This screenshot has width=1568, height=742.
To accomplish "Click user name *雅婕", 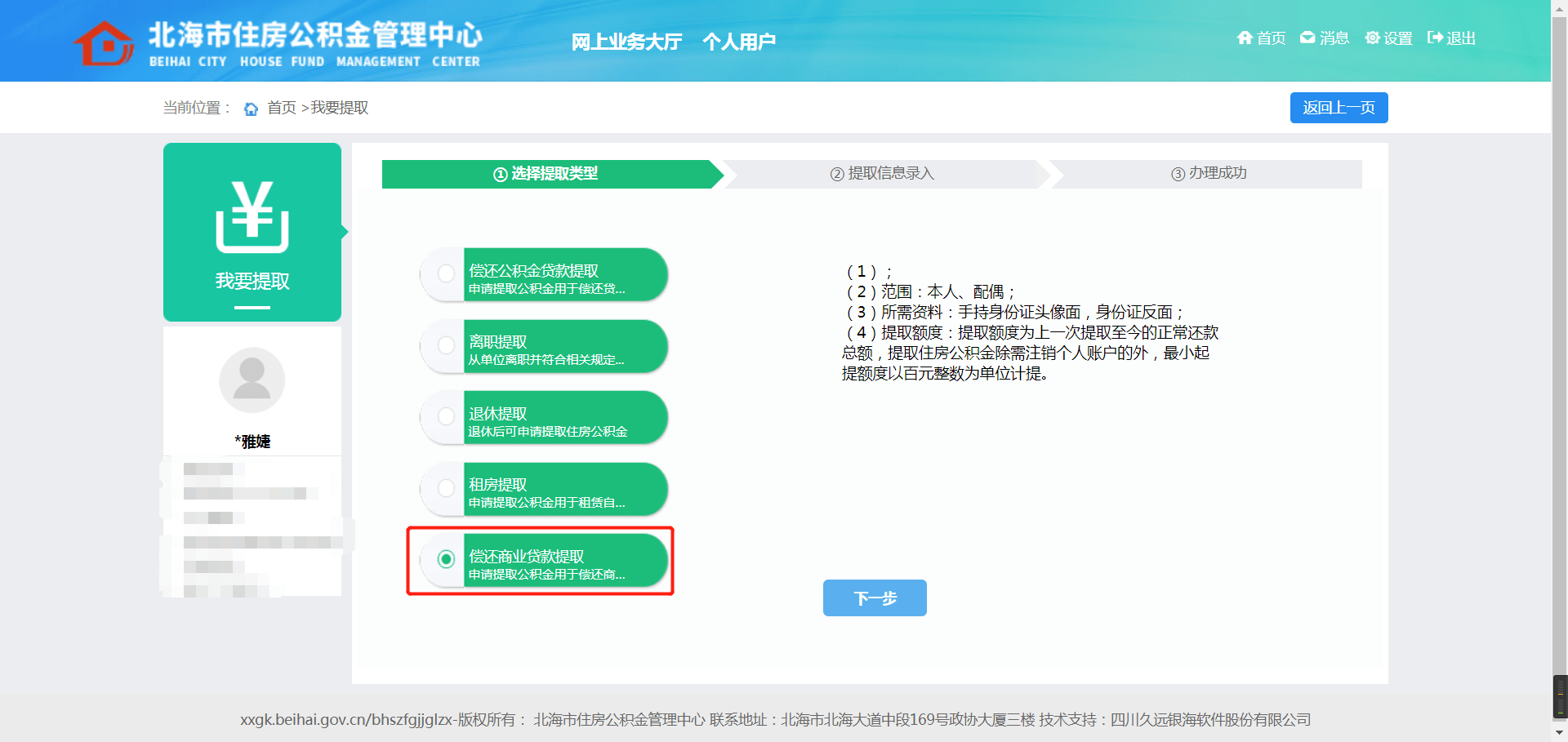I will click(x=252, y=442).
